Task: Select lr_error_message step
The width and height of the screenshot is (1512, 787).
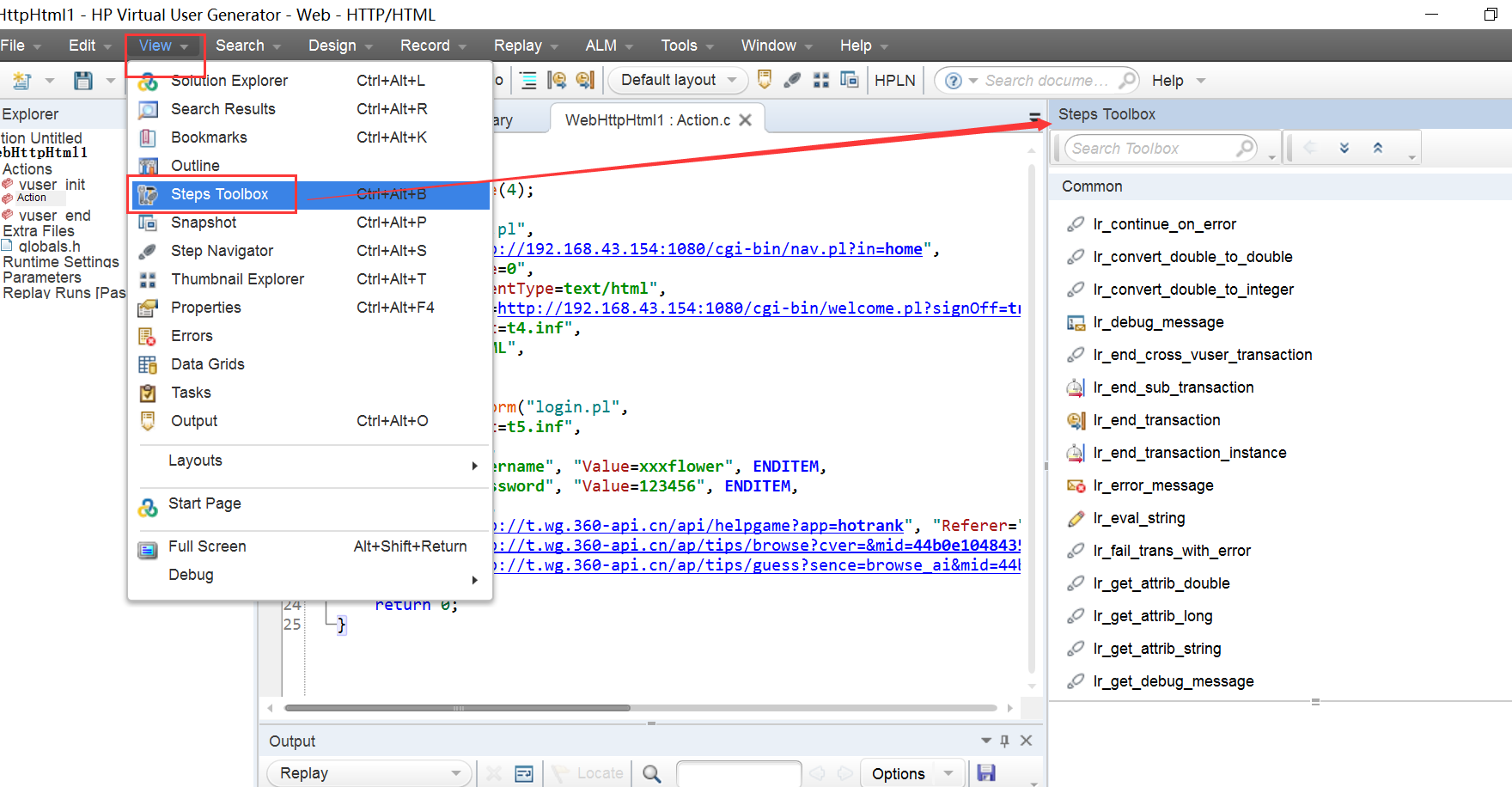Action: pos(1153,485)
